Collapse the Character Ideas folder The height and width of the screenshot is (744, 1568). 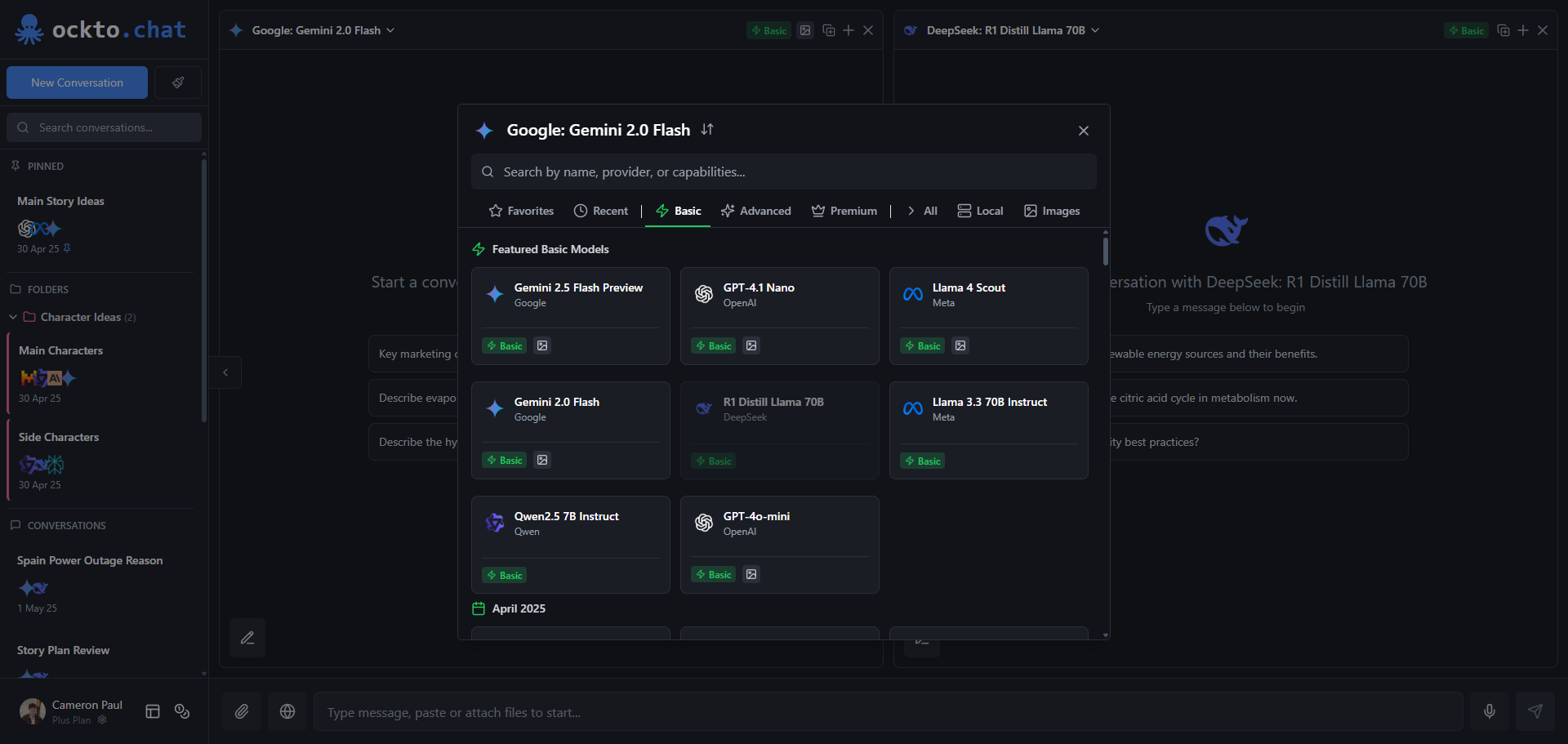(13, 317)
